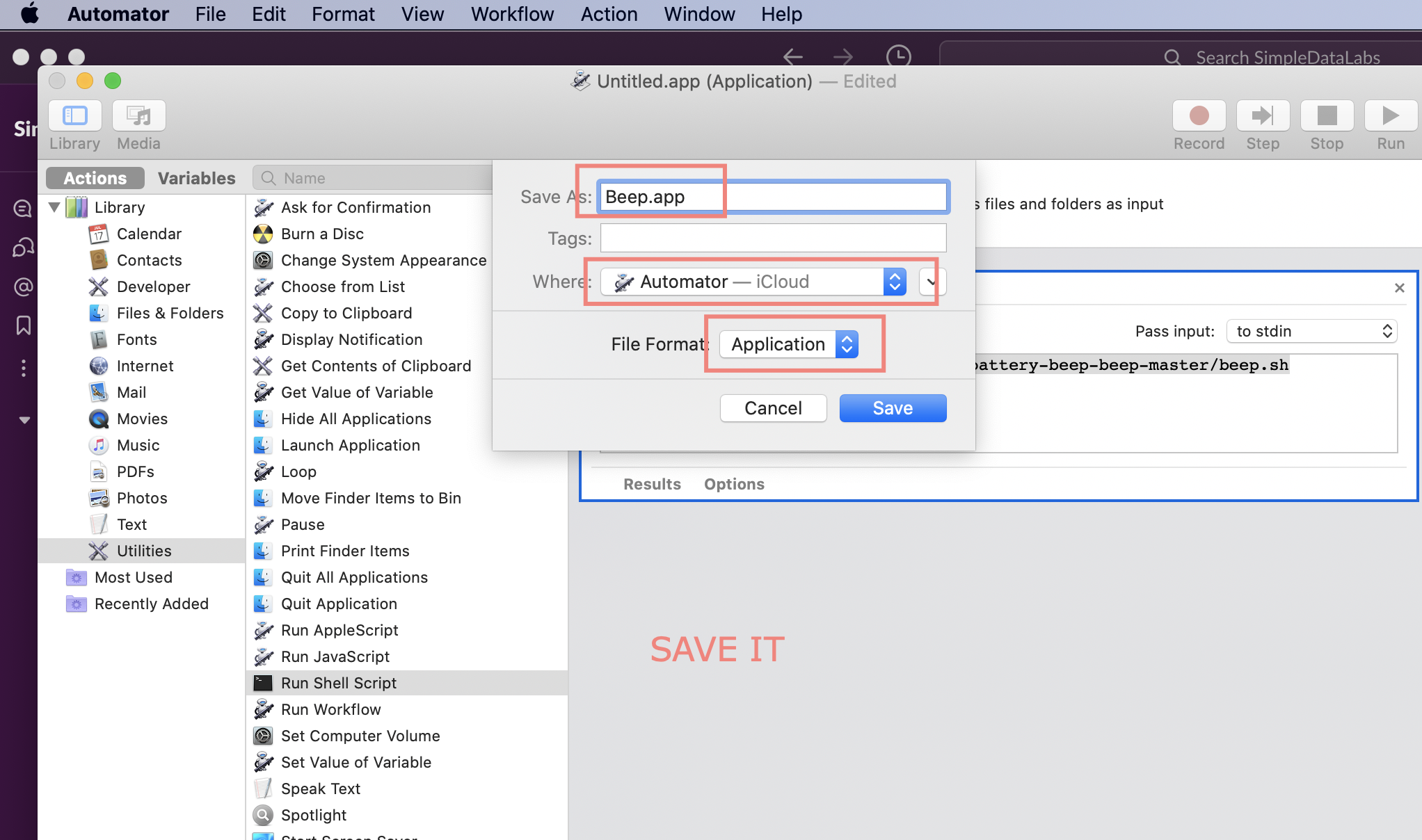Click the Results tab in panel

[x=652, y=483]
